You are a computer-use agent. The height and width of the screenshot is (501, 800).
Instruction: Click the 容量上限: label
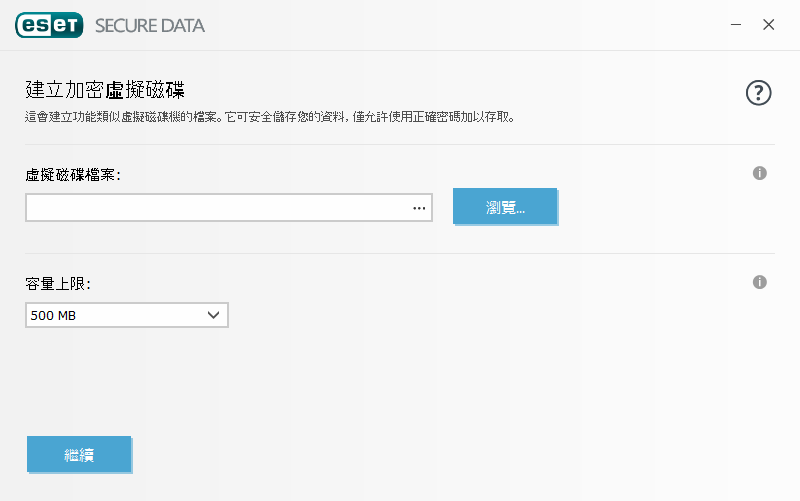pos(58,284)
